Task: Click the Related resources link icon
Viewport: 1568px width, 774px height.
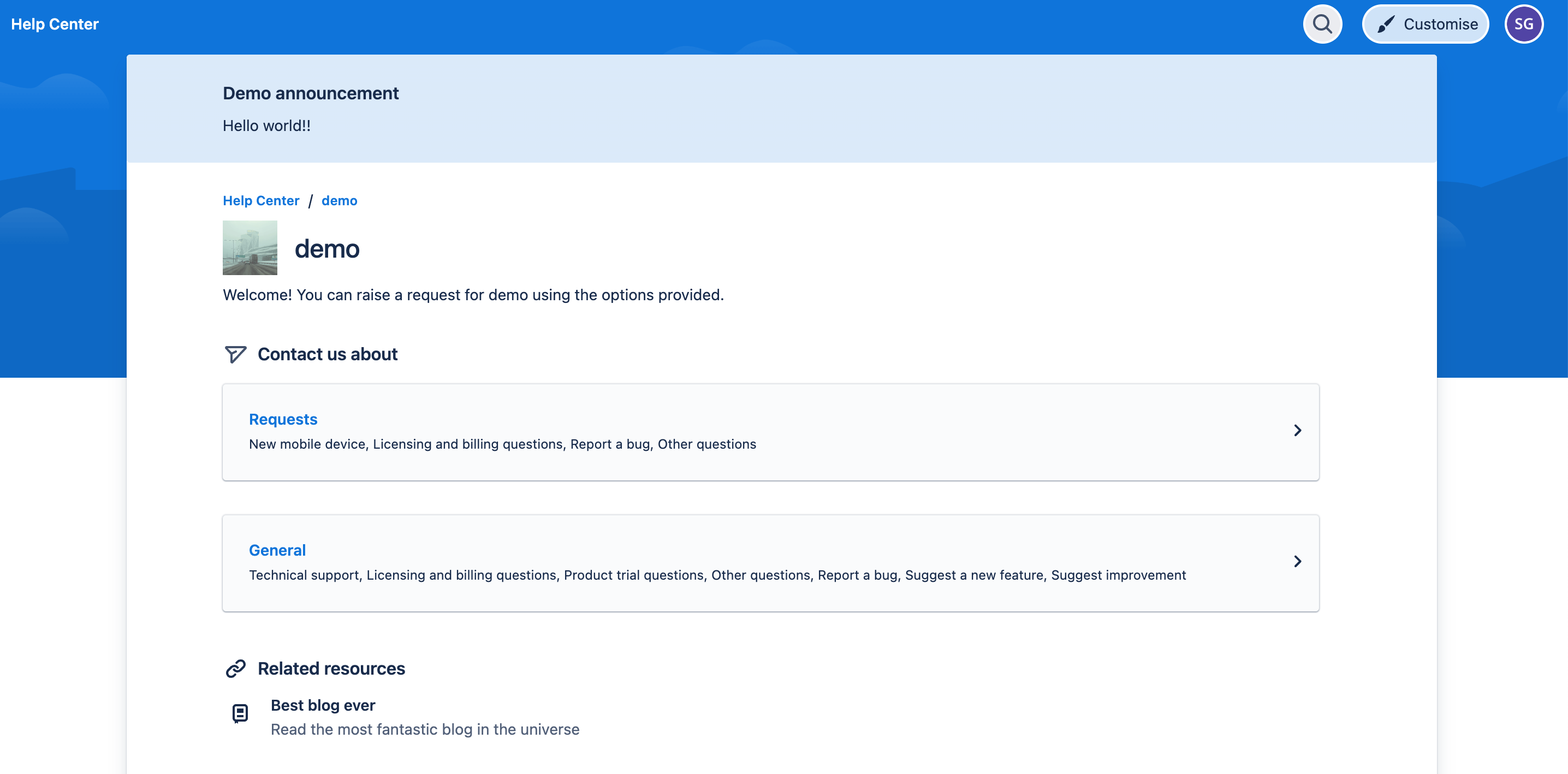Action: (x=235, y=669)
